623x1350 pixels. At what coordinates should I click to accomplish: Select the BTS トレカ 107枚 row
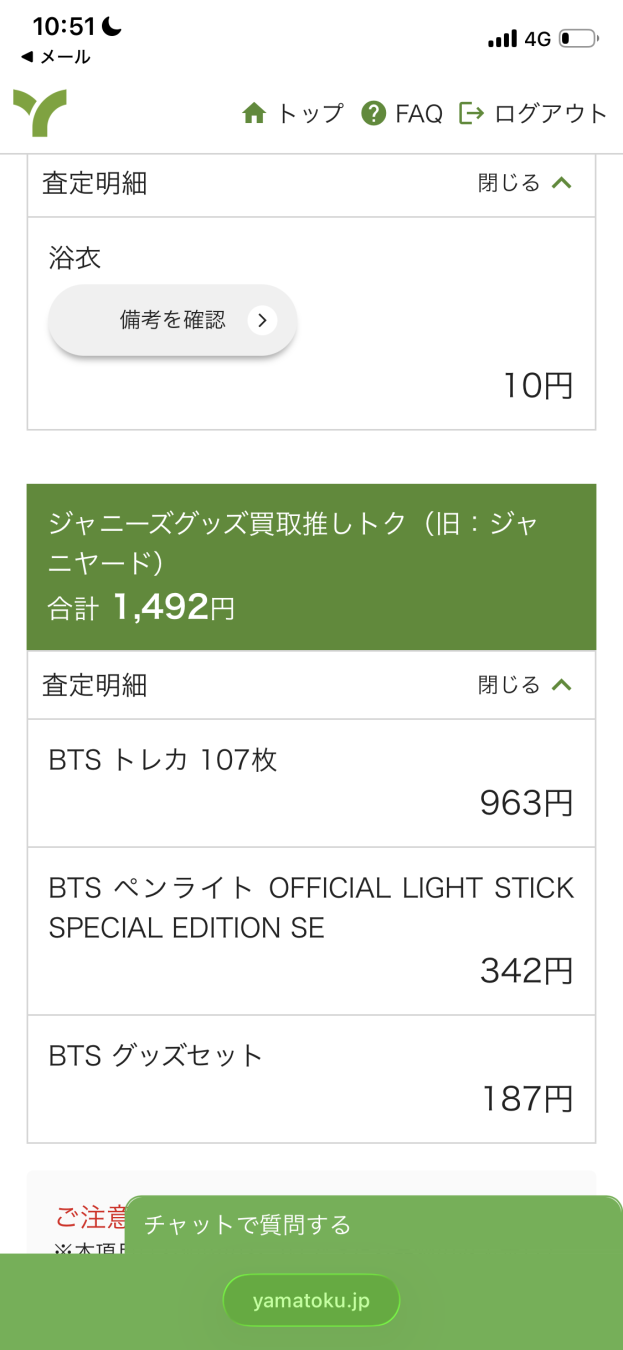311,782
